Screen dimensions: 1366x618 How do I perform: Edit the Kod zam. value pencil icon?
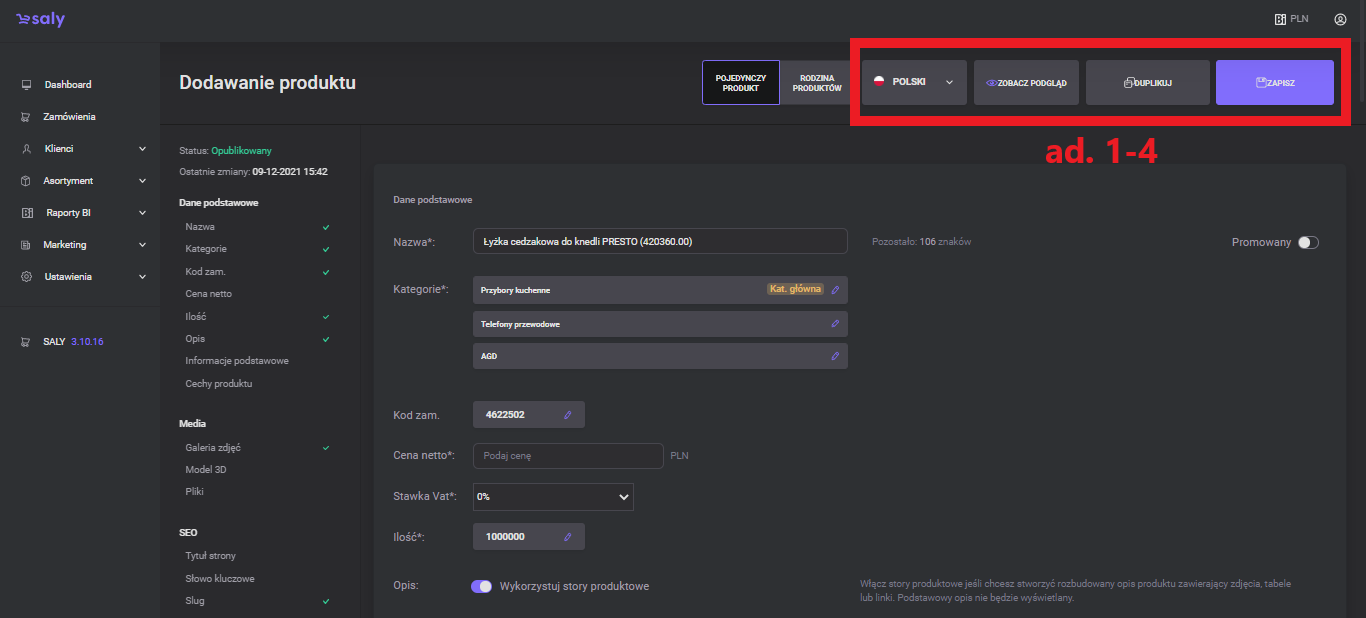(567, 415)
